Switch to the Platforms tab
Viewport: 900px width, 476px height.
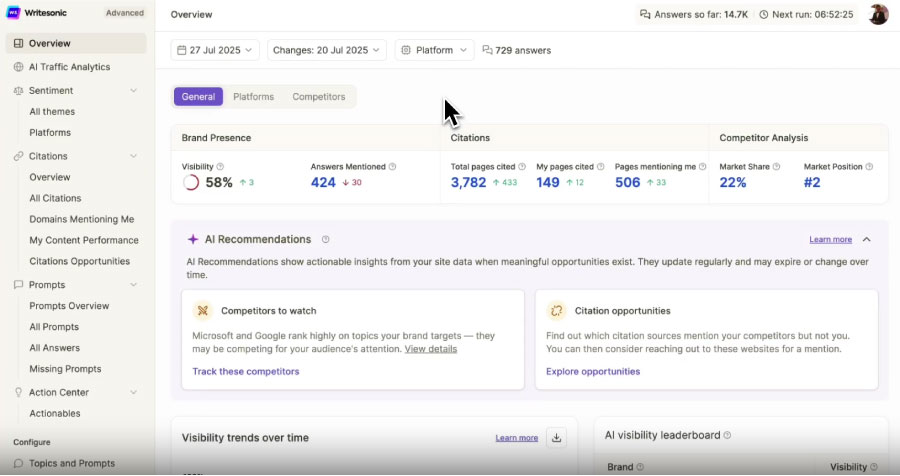coord(253,97)
